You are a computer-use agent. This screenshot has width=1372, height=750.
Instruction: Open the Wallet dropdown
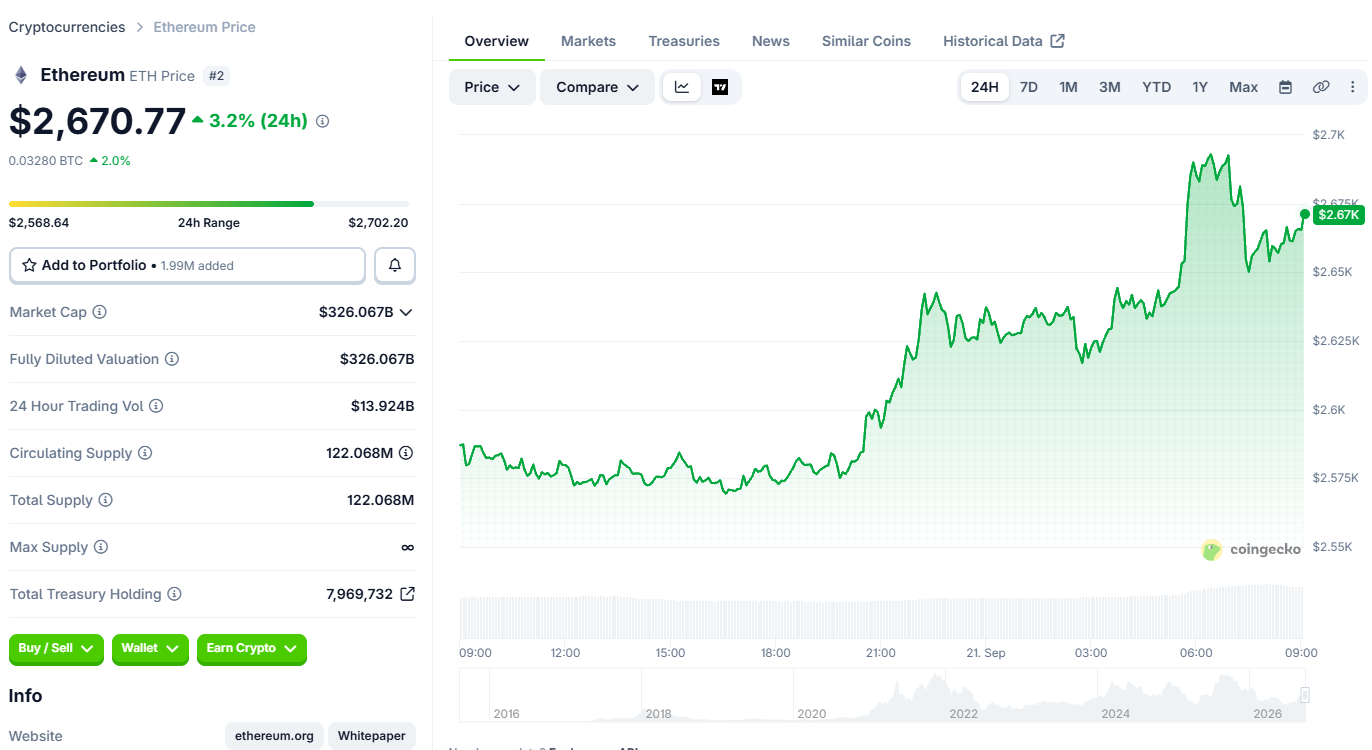click(150, 649)
